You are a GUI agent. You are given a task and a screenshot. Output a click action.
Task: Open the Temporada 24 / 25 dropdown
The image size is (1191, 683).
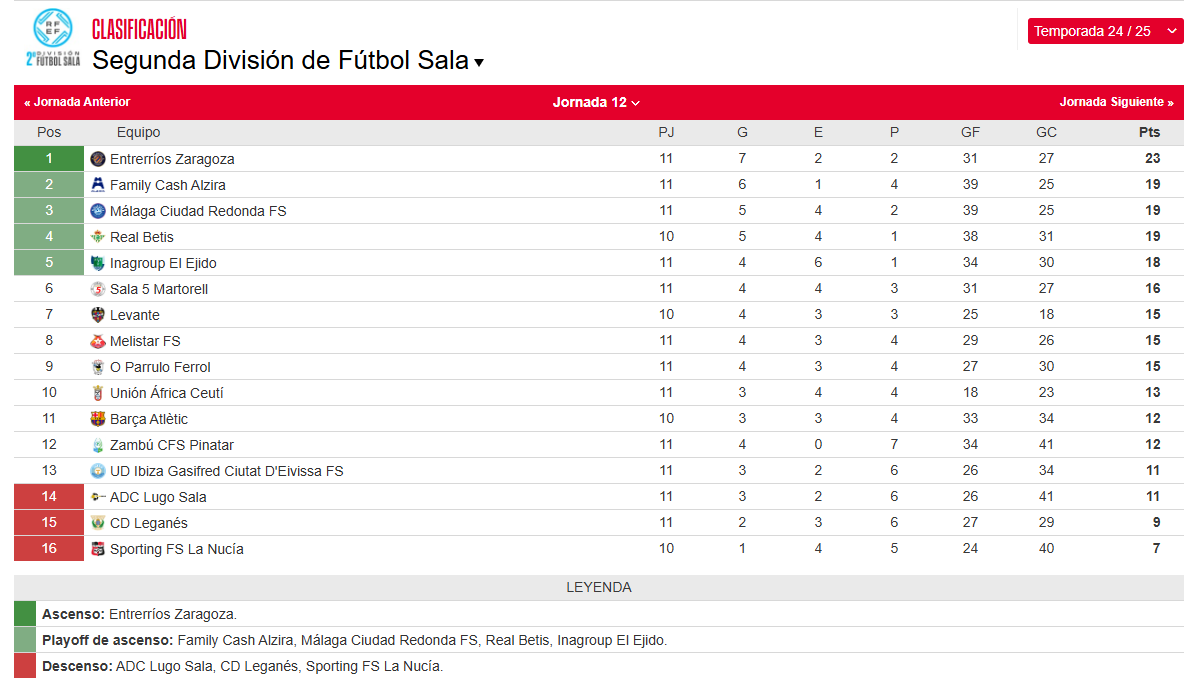[x=1105, y=31]
